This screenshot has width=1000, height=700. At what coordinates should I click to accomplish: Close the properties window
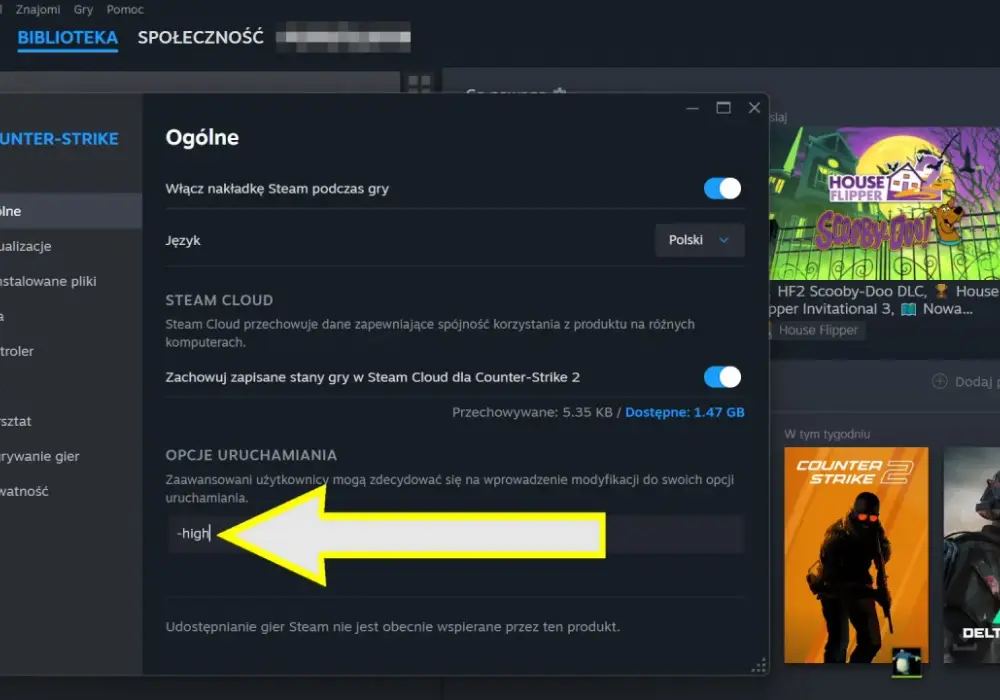754,108
